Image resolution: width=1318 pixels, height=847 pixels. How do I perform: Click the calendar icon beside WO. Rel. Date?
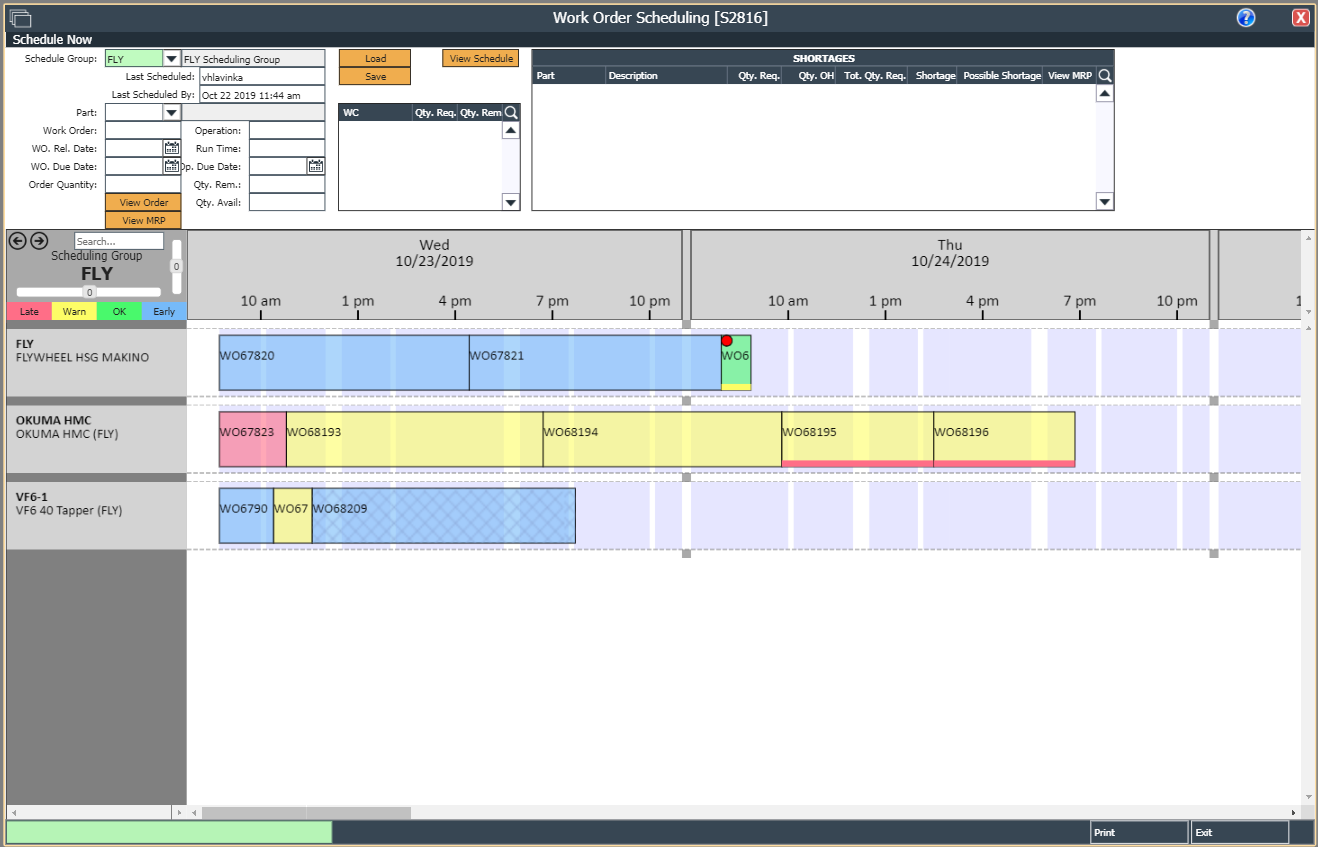coord(171,147)
